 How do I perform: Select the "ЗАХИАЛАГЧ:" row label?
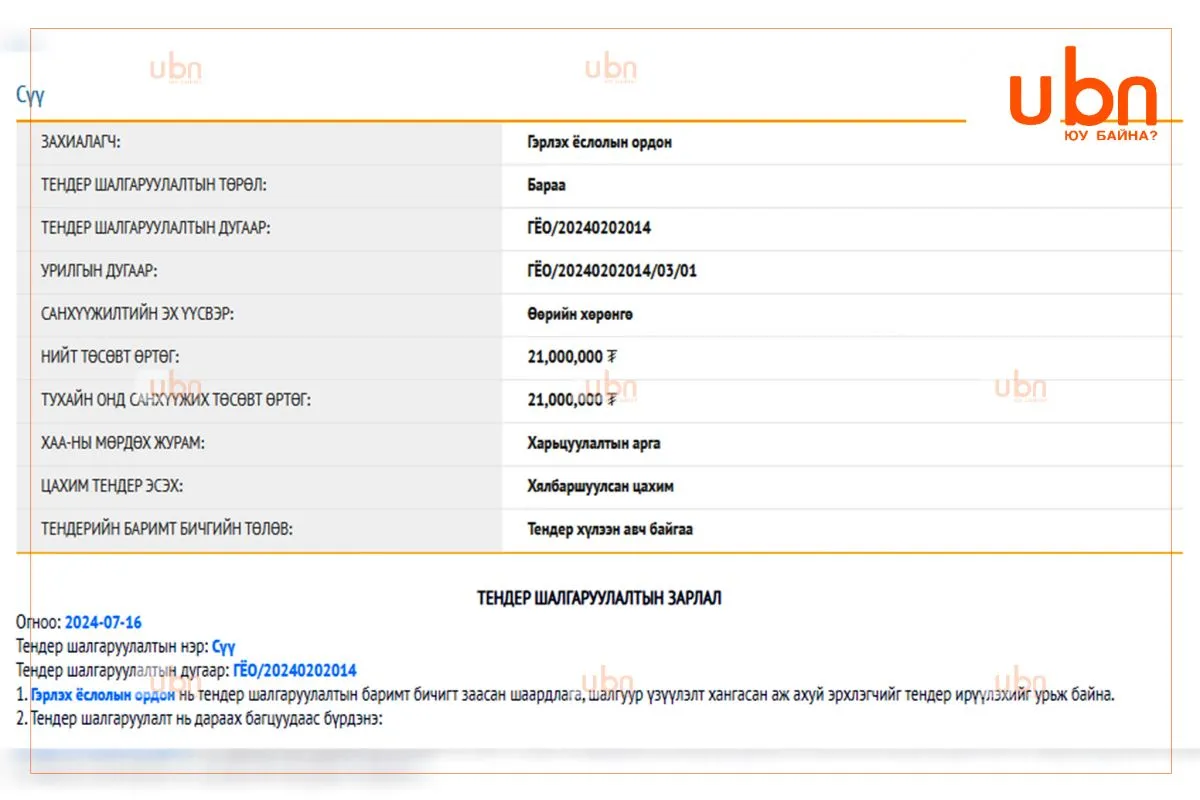[80, 142]
